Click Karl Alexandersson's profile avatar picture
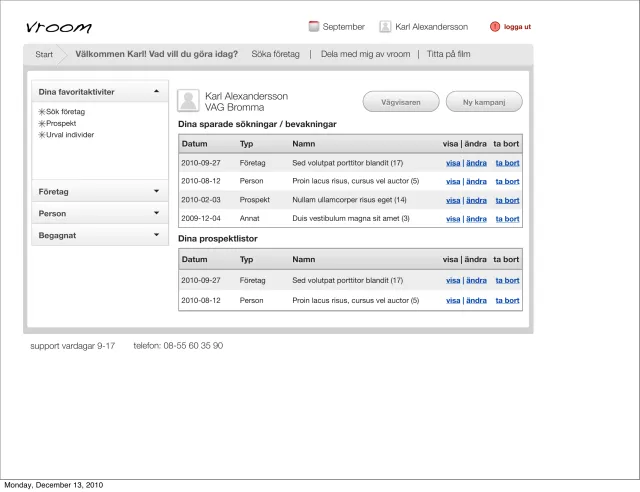The height and width of the screenshot is (492, 640). 188,101
